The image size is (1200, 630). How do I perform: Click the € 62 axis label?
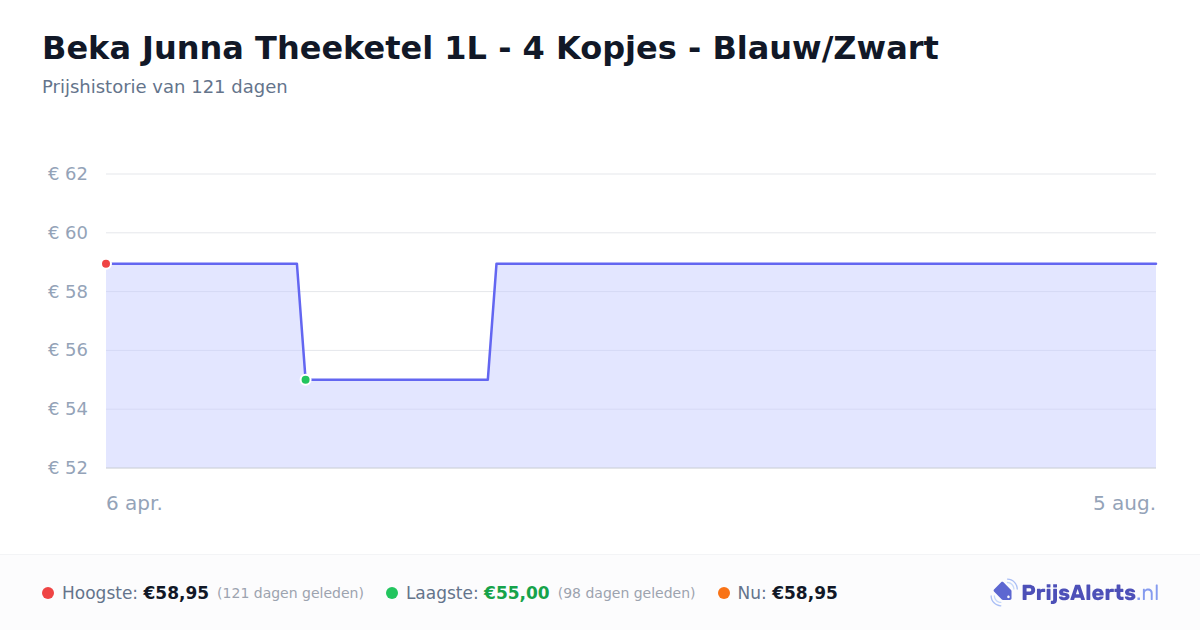tap(68, 174)
